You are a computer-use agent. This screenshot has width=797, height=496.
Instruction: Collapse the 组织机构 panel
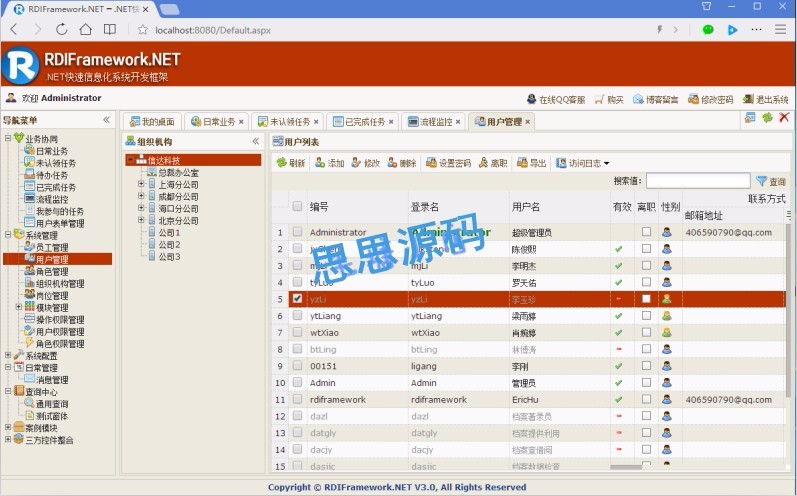coord(256,141)
